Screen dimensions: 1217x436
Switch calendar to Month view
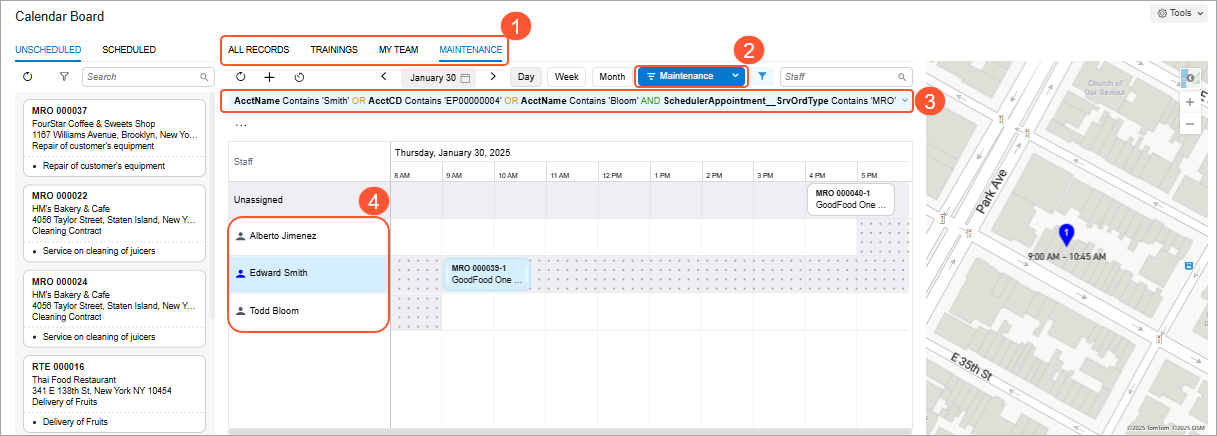pyautogui.click(x=612, y=77)
